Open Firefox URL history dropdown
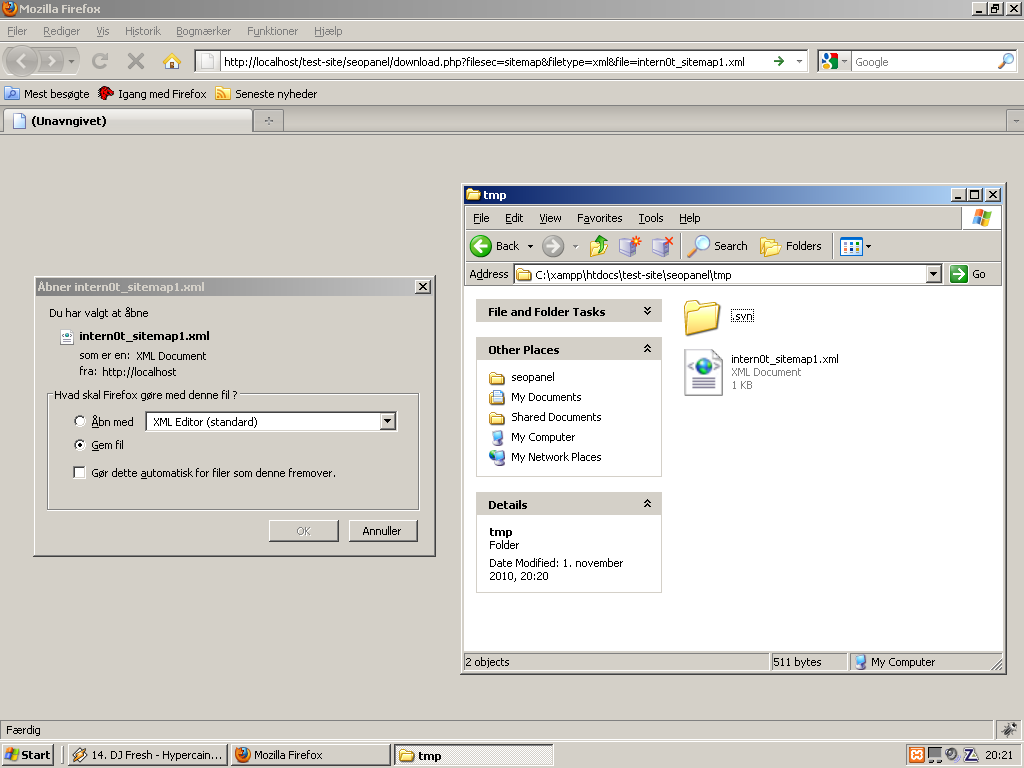Viewport: 1024px width, 768px height. (x=799, y=61)
